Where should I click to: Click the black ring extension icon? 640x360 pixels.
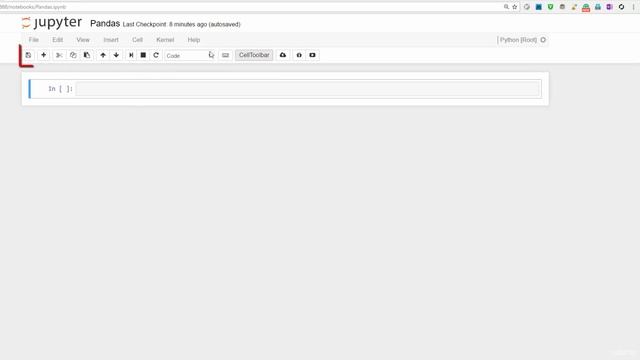coord(621,7)
